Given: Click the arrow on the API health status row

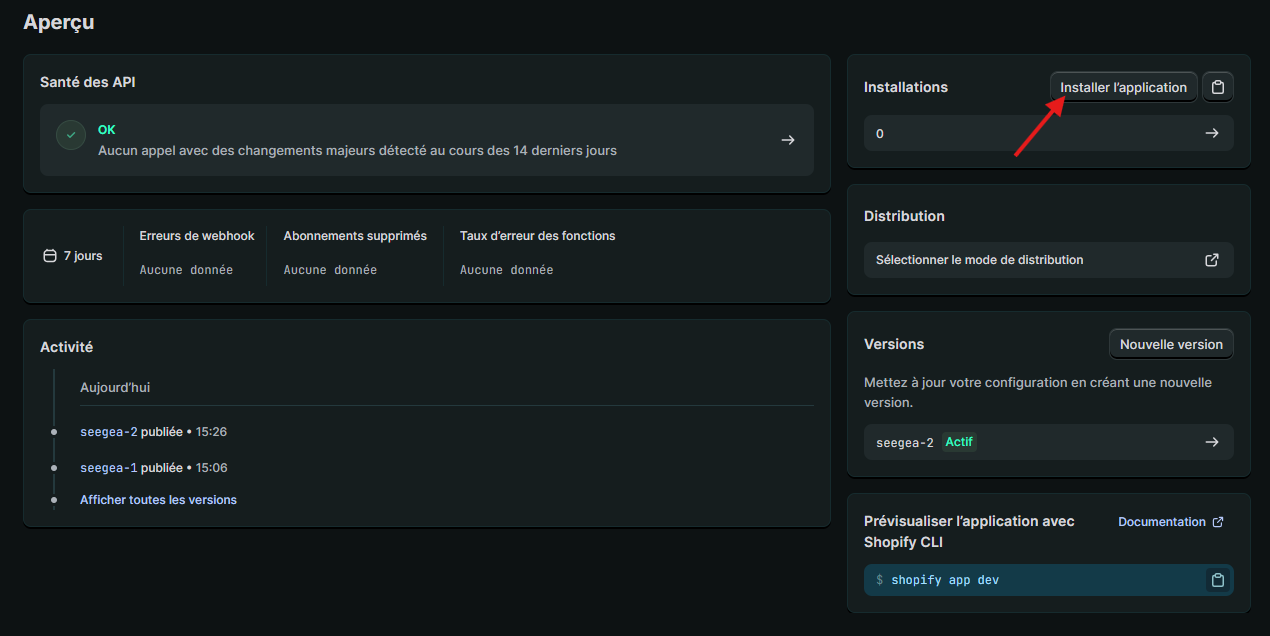Looking at the screenshot, I should pyautogui.click(x=787, y=140).
